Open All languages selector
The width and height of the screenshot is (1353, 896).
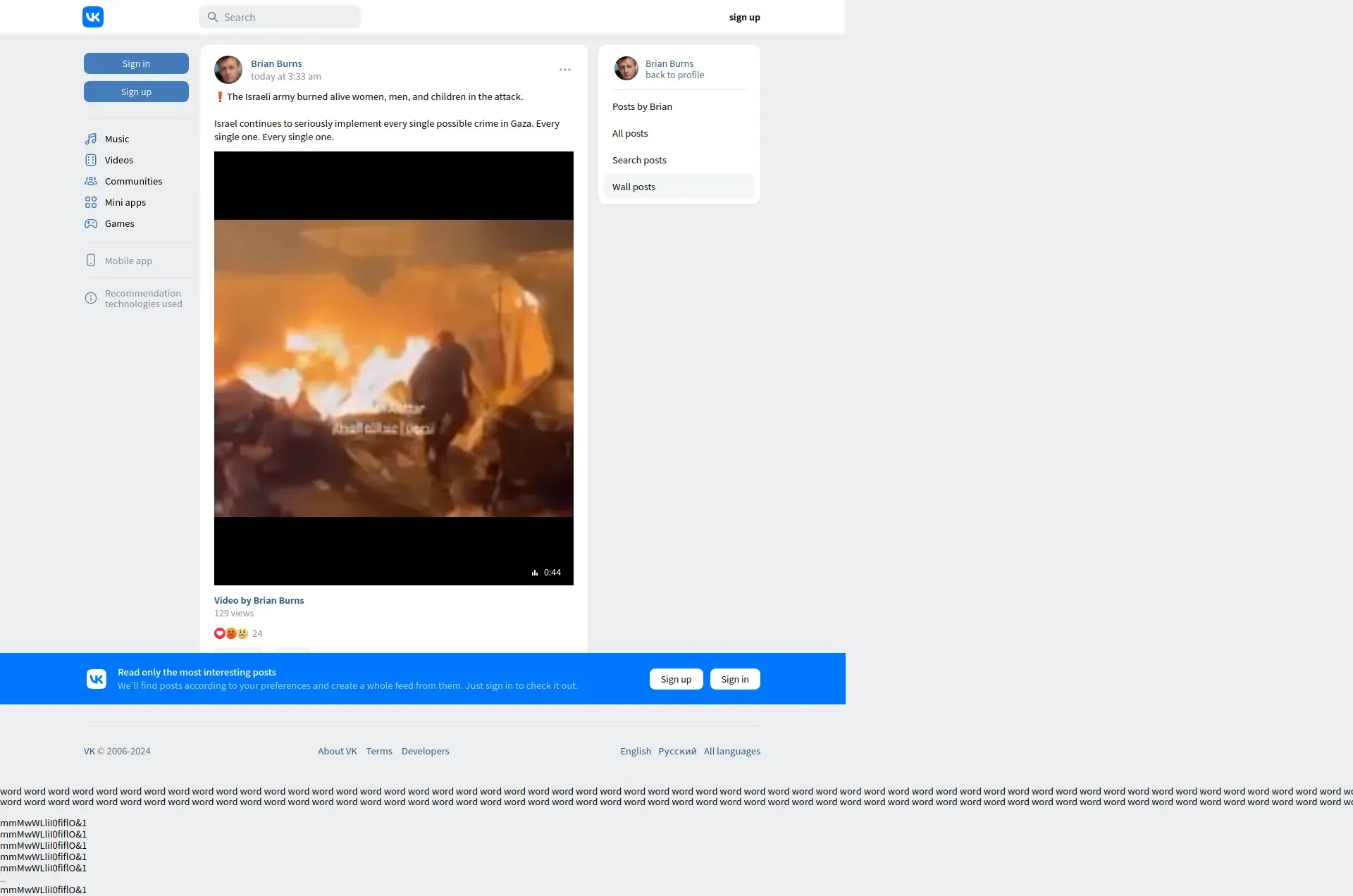731,751
